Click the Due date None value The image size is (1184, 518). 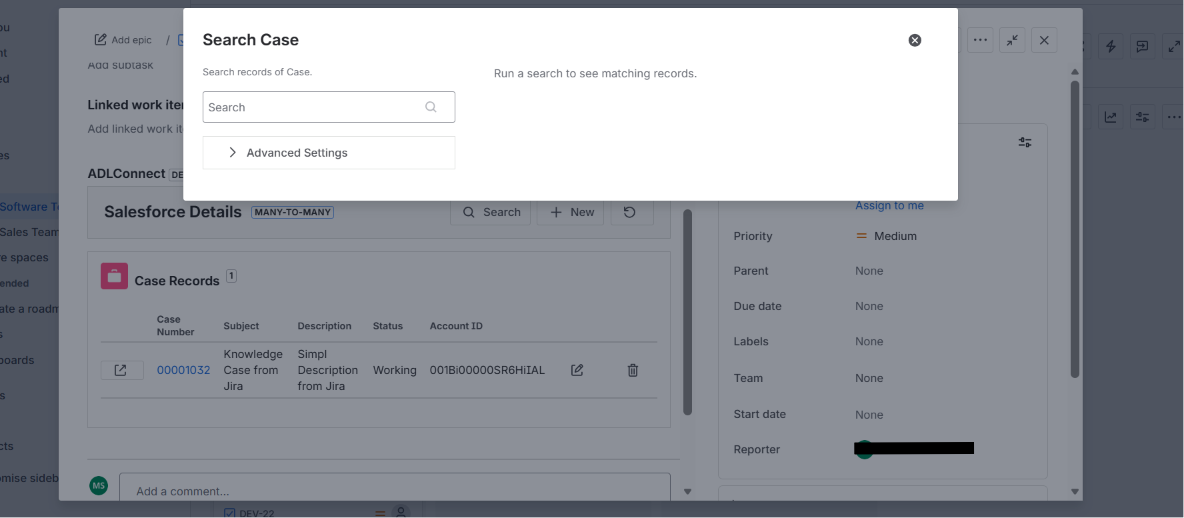(869, 306)
